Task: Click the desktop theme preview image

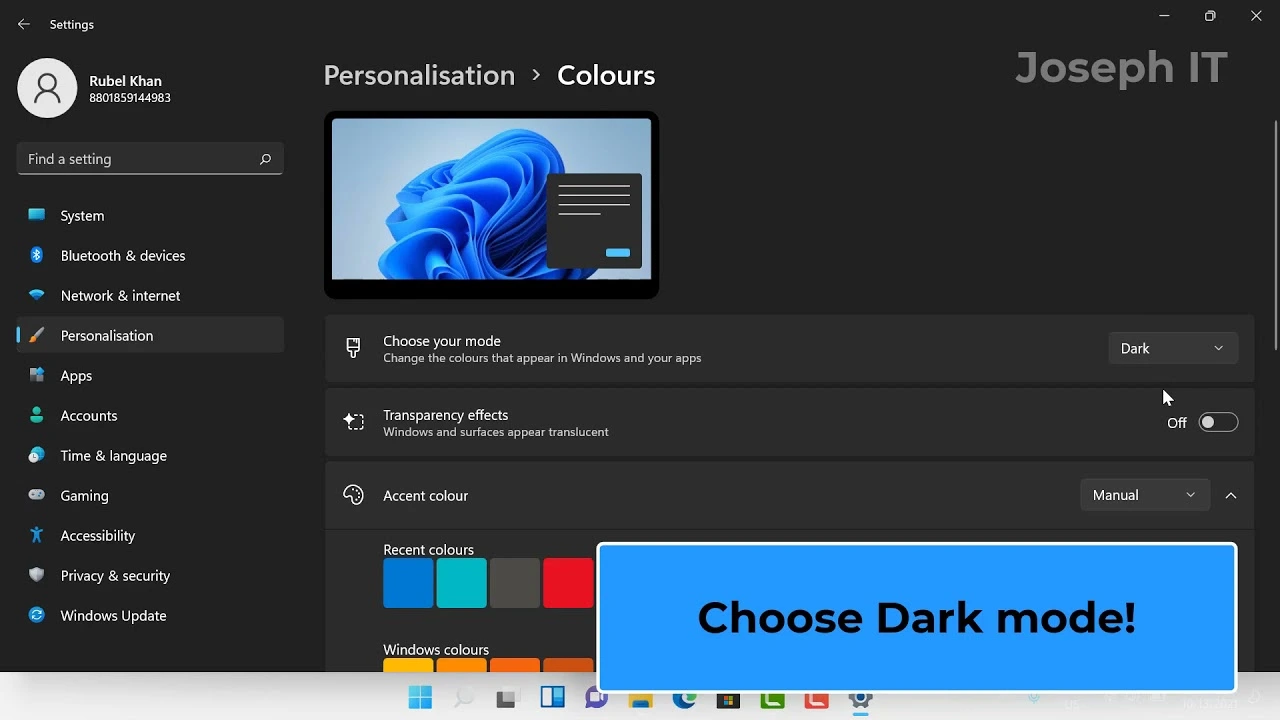Action: [491, 204]
